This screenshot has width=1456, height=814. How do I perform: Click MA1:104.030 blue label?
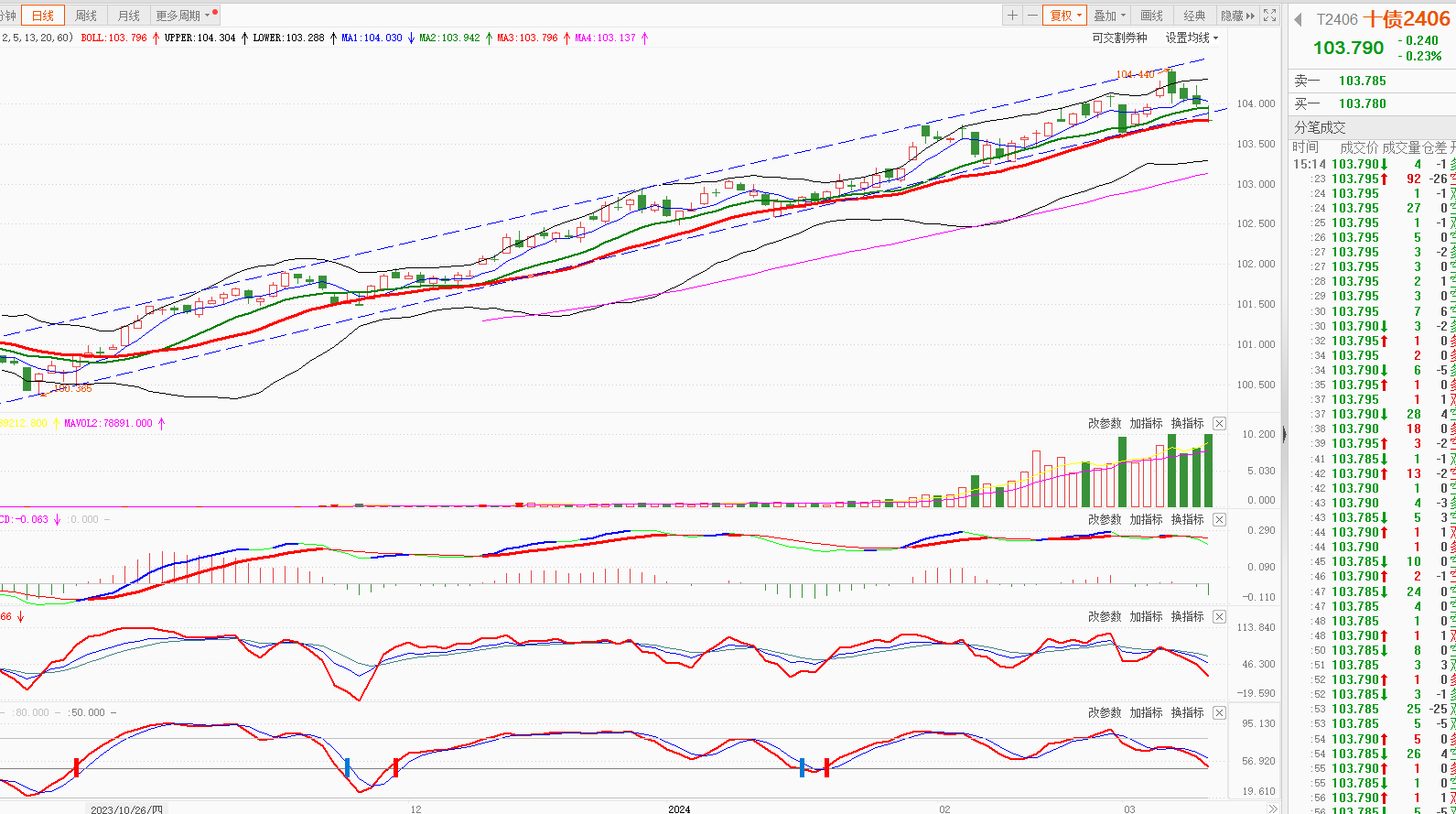(x=372, y=38)
